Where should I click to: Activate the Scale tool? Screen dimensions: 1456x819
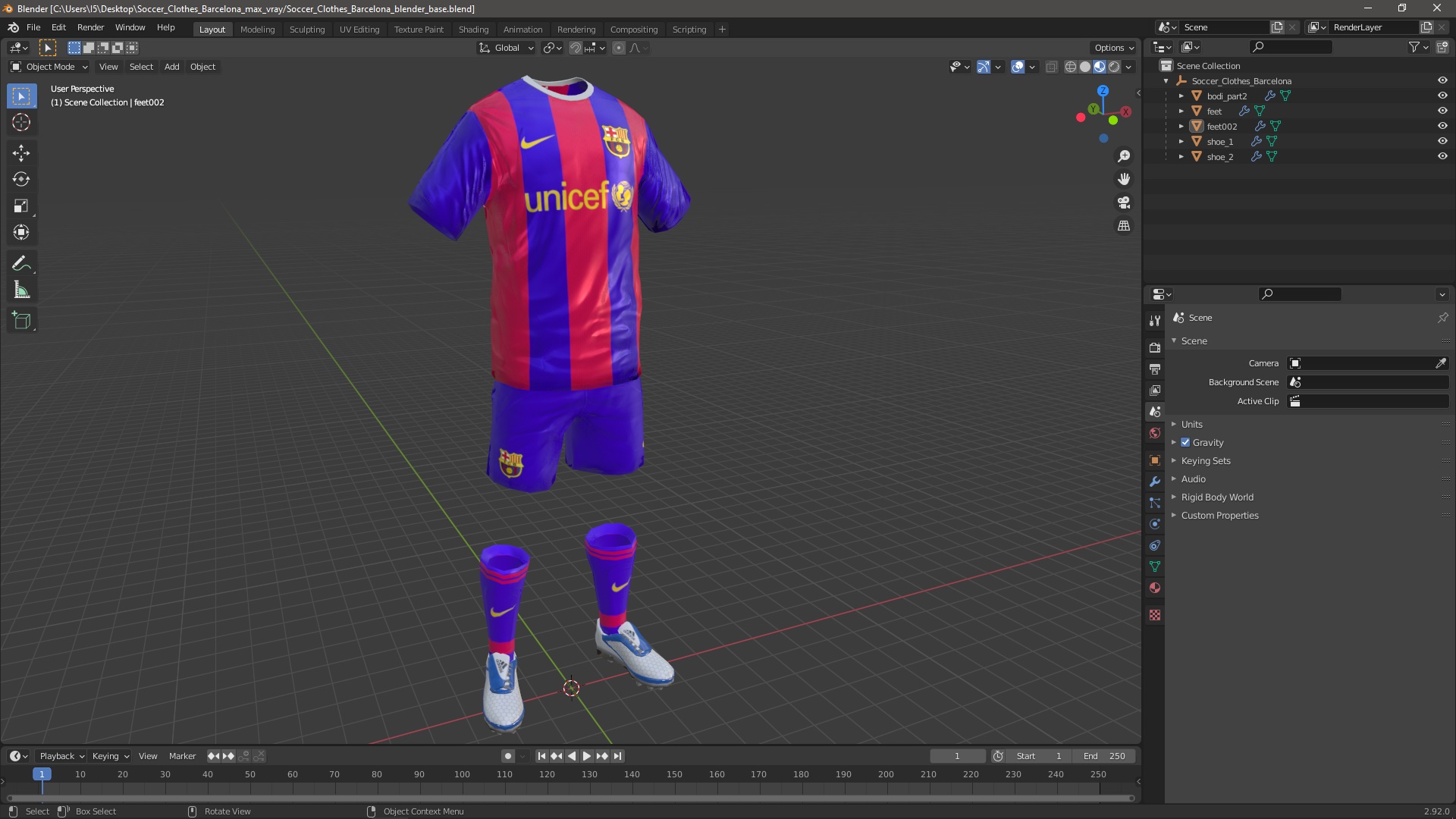click(21, 206)
